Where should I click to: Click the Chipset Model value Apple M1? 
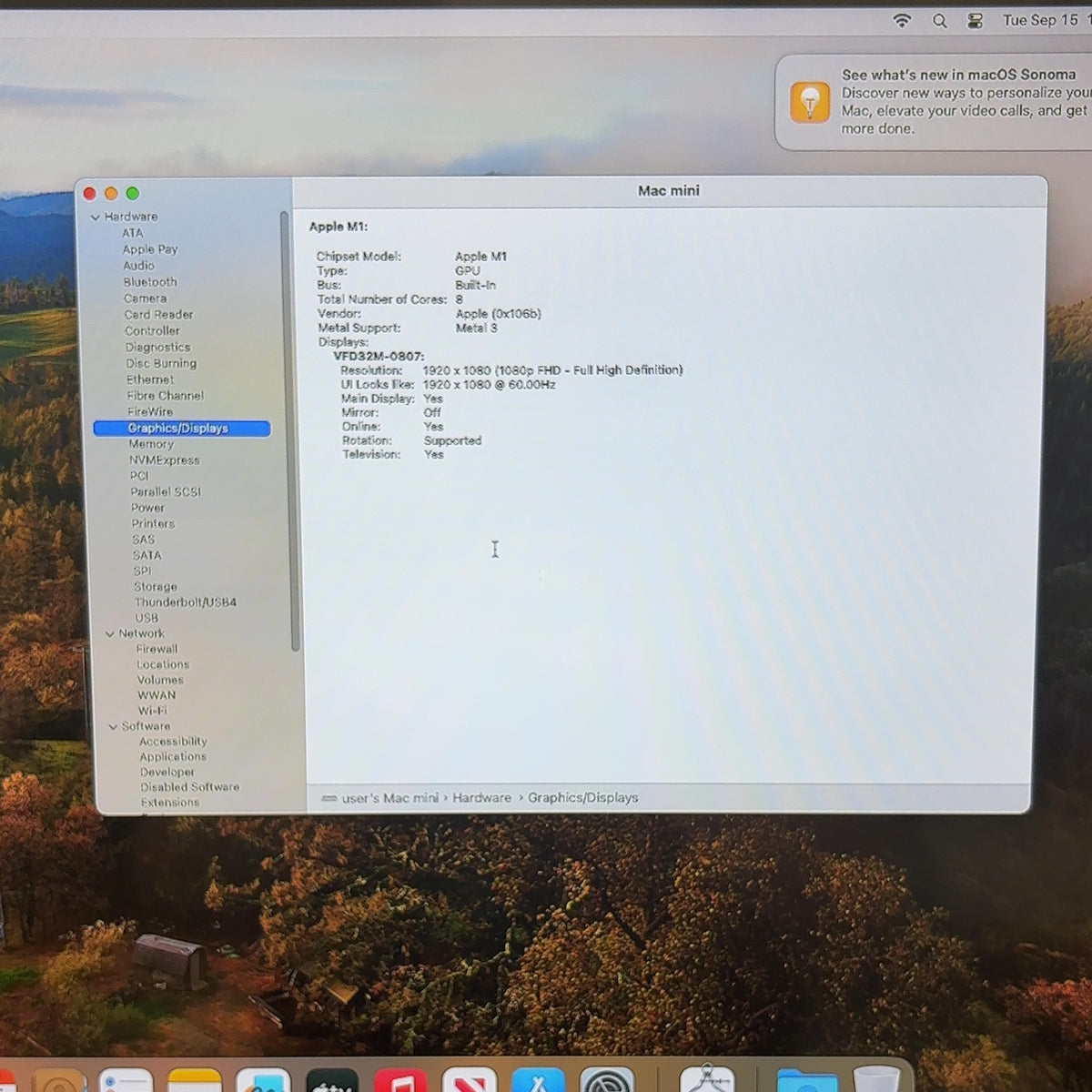pos(480,257)
